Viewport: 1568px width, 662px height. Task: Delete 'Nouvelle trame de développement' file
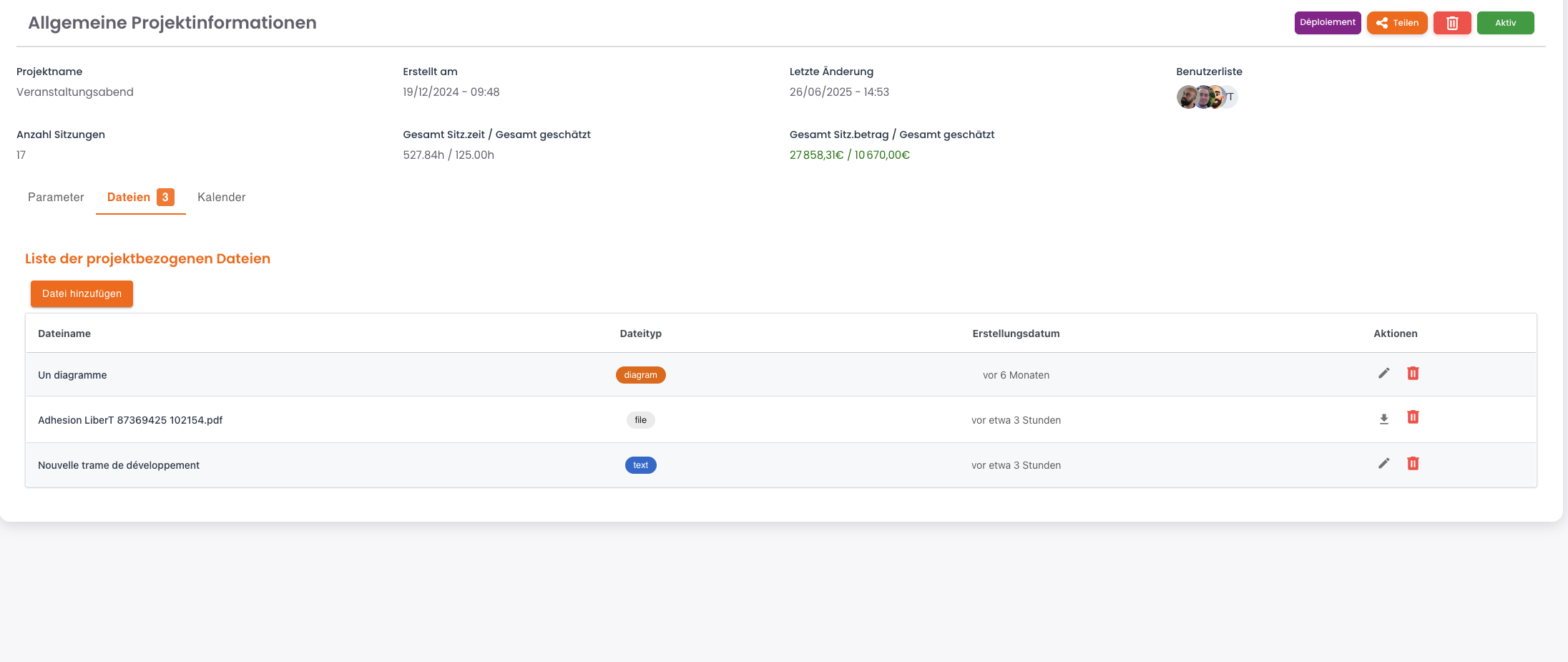click(x=1413, y=464)
